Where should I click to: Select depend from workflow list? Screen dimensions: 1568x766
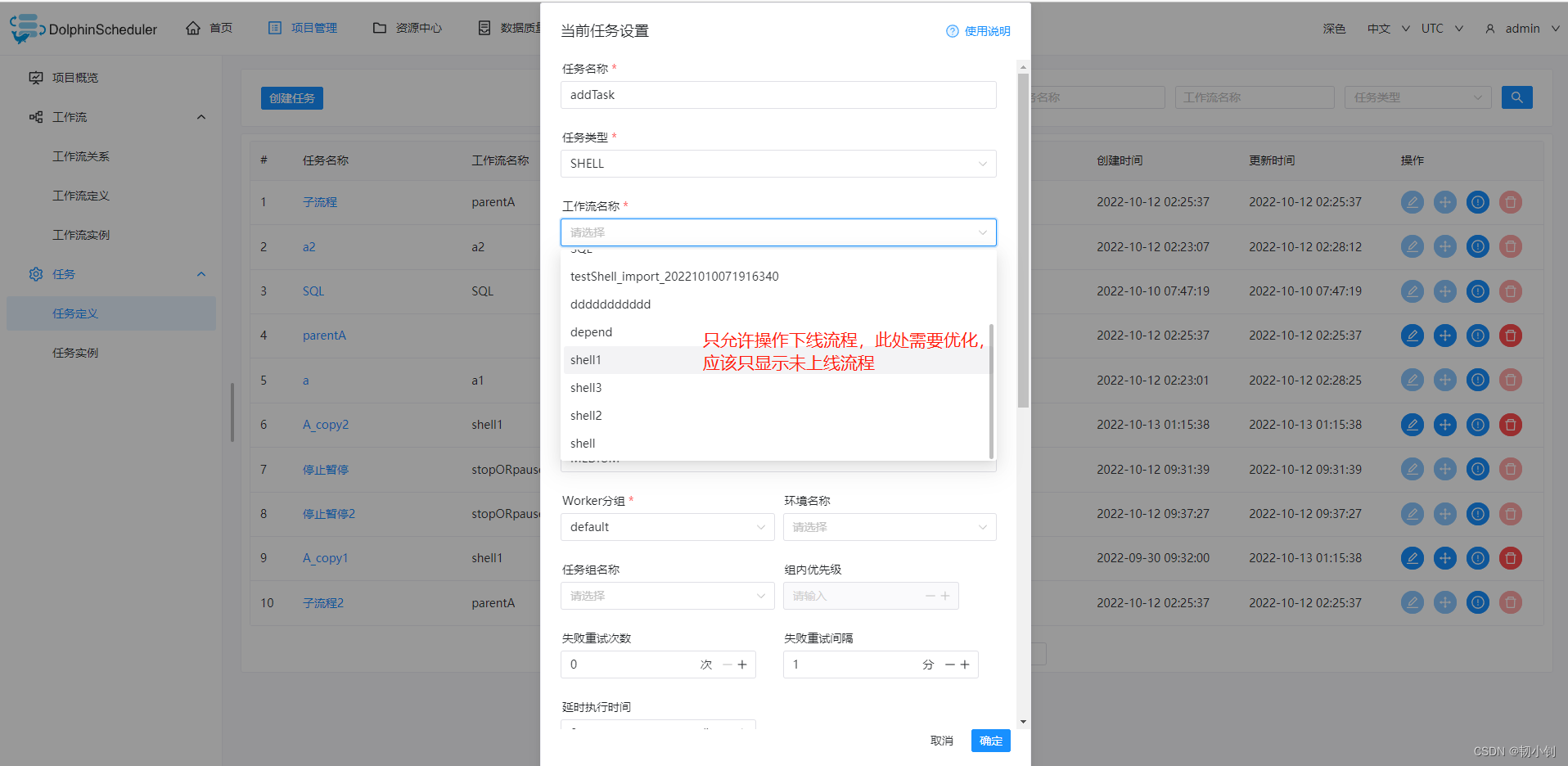(776, 332)
